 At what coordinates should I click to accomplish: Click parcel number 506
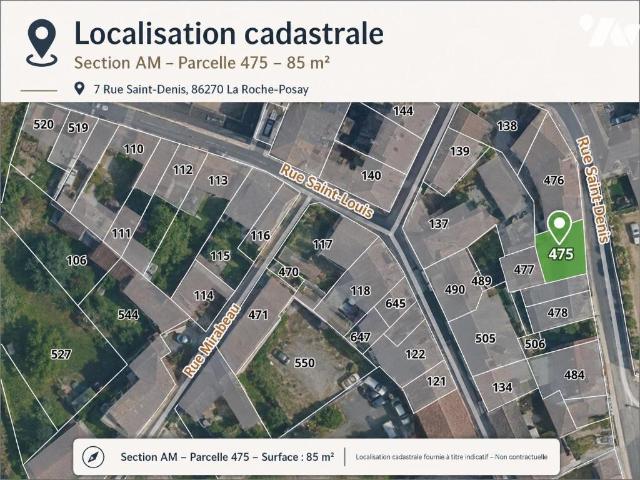click(x=535, y=344)
